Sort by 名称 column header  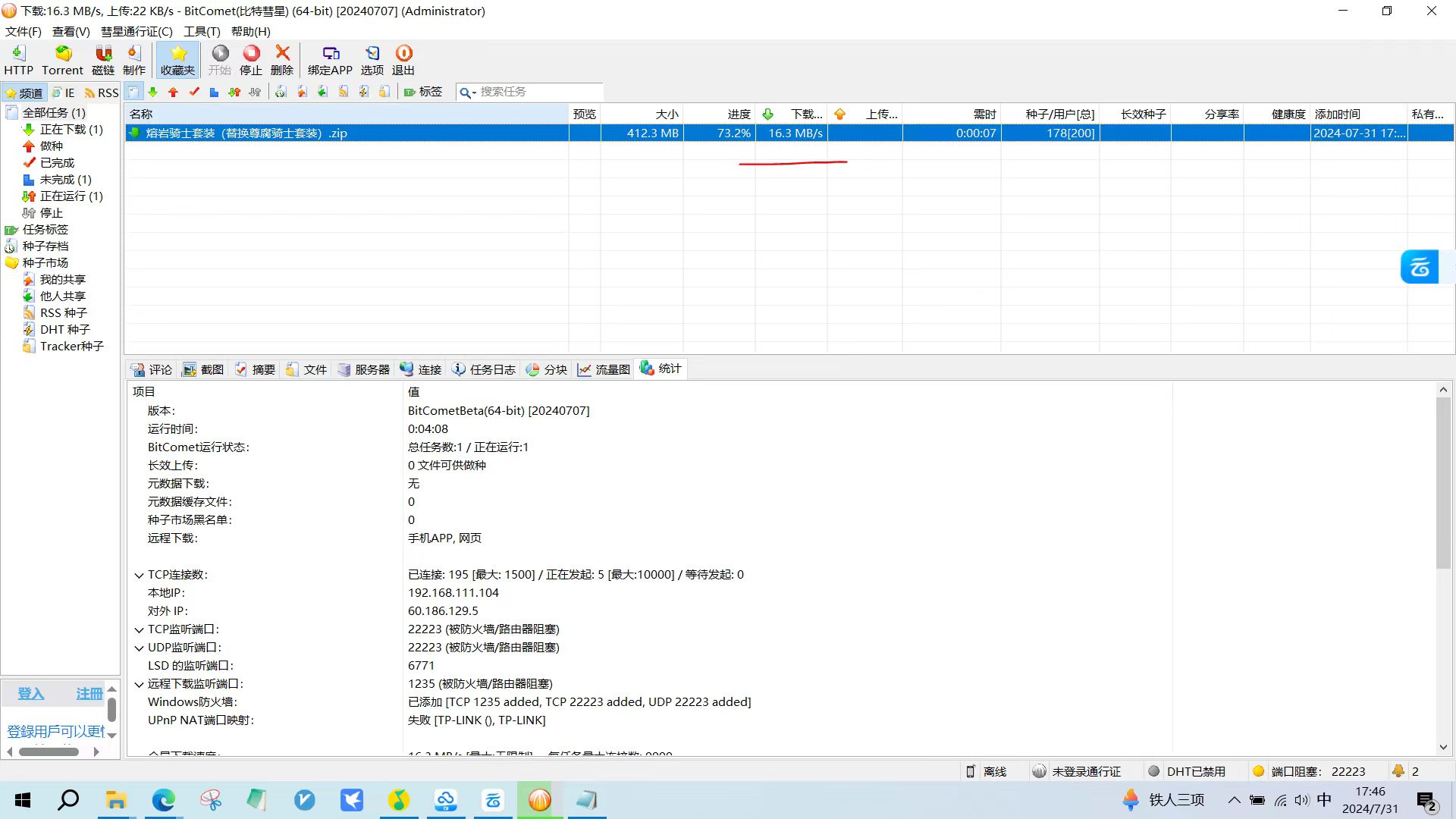[x=347, y=114]
